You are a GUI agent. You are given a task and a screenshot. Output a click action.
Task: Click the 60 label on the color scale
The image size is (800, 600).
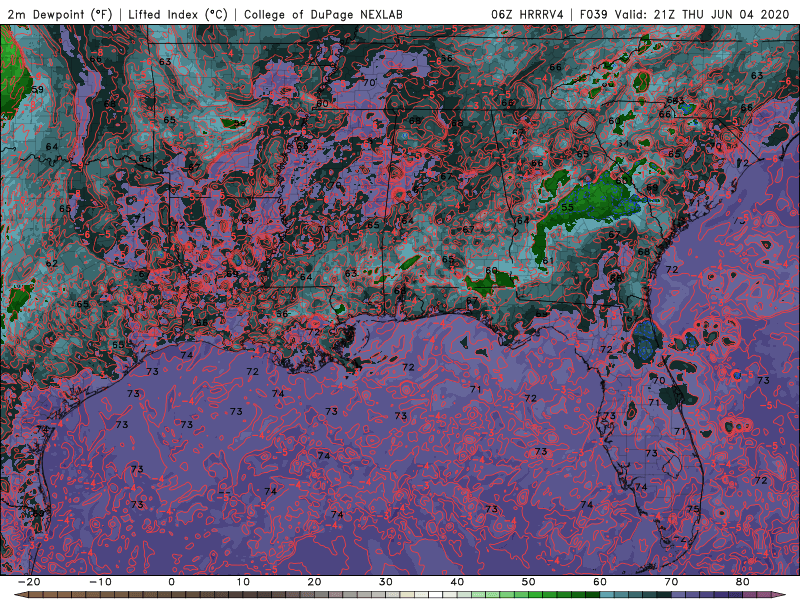[x=600, y=582]
